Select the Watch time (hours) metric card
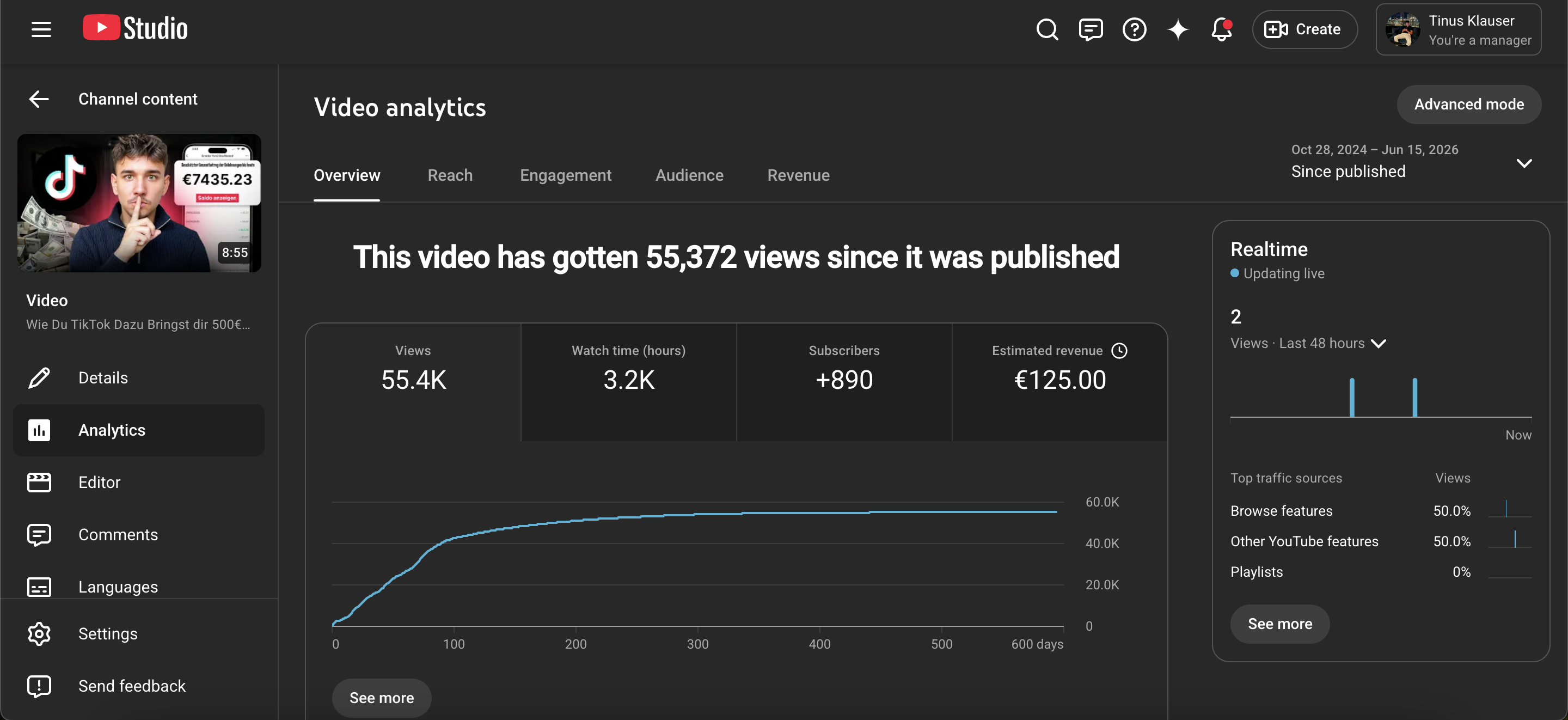This screenshot has height=720, width=1568. click(x=628, y=382)
